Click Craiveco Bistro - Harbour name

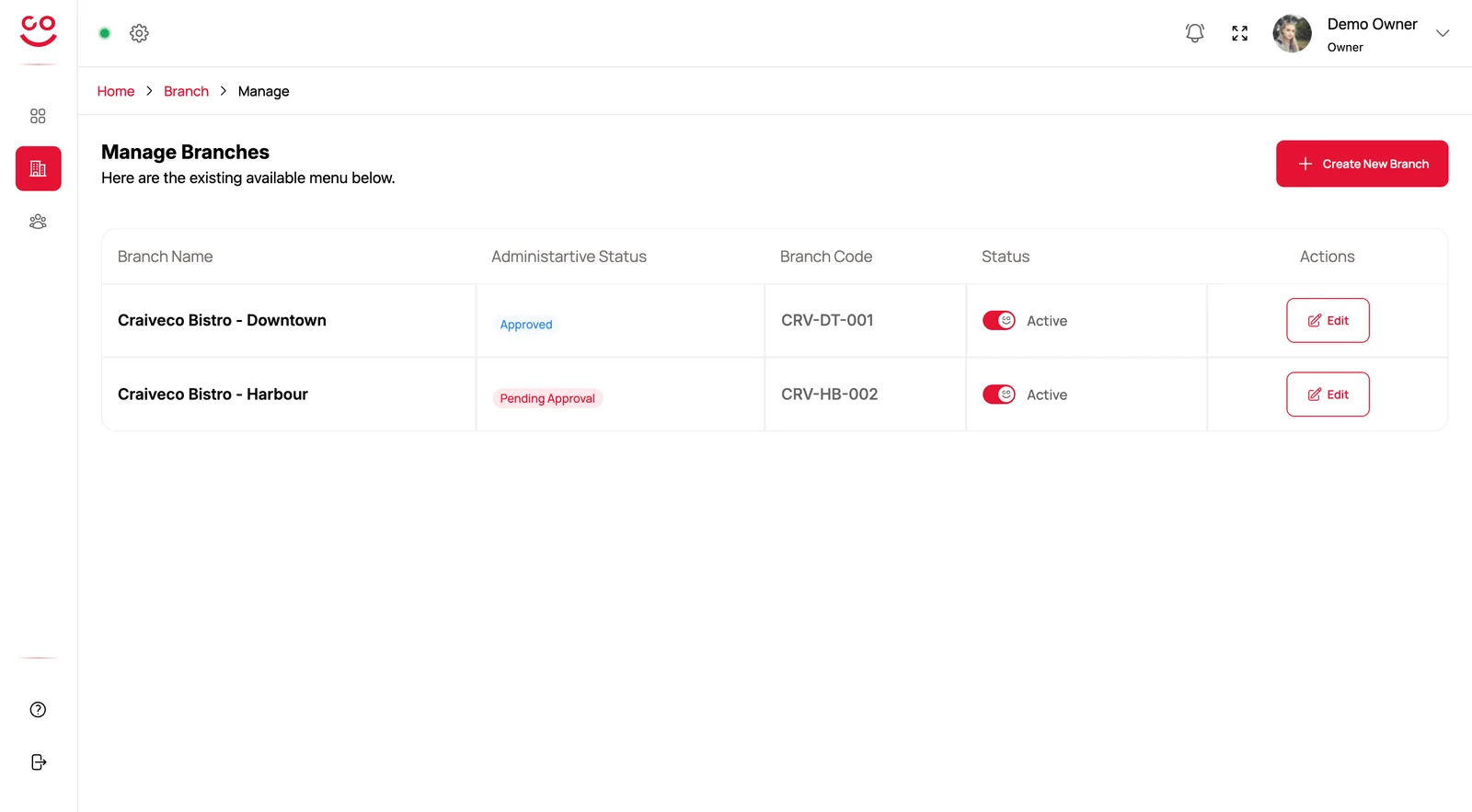213,394
